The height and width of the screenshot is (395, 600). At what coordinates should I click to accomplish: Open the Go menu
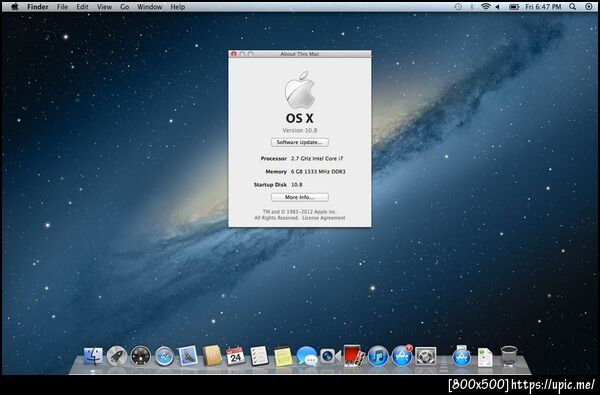(x=124, y=7)
